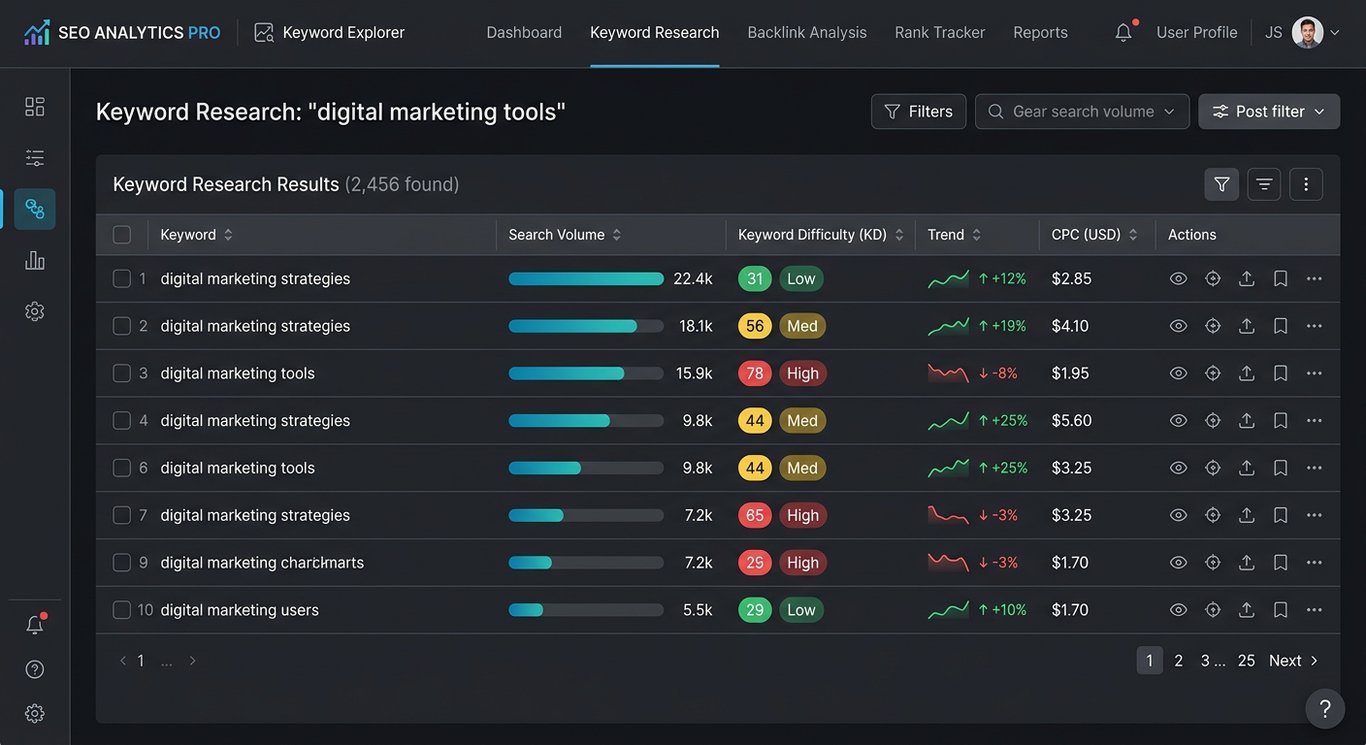The width and height of the screenshot is (1366, 745).
Task: Open the Keyword Explorer icon in the top bar
Action: coord(262,32)
